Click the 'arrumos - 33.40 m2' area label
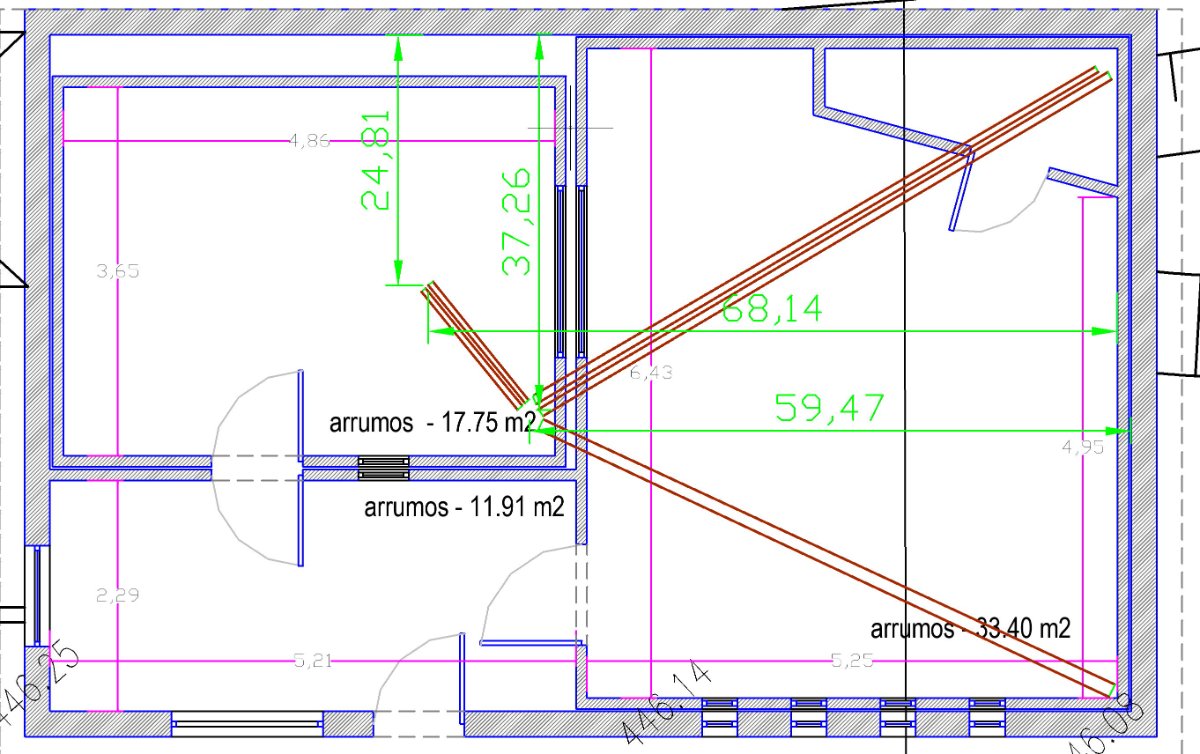The width and height of the screenshot is (1200, 754). tap(970, 629)
